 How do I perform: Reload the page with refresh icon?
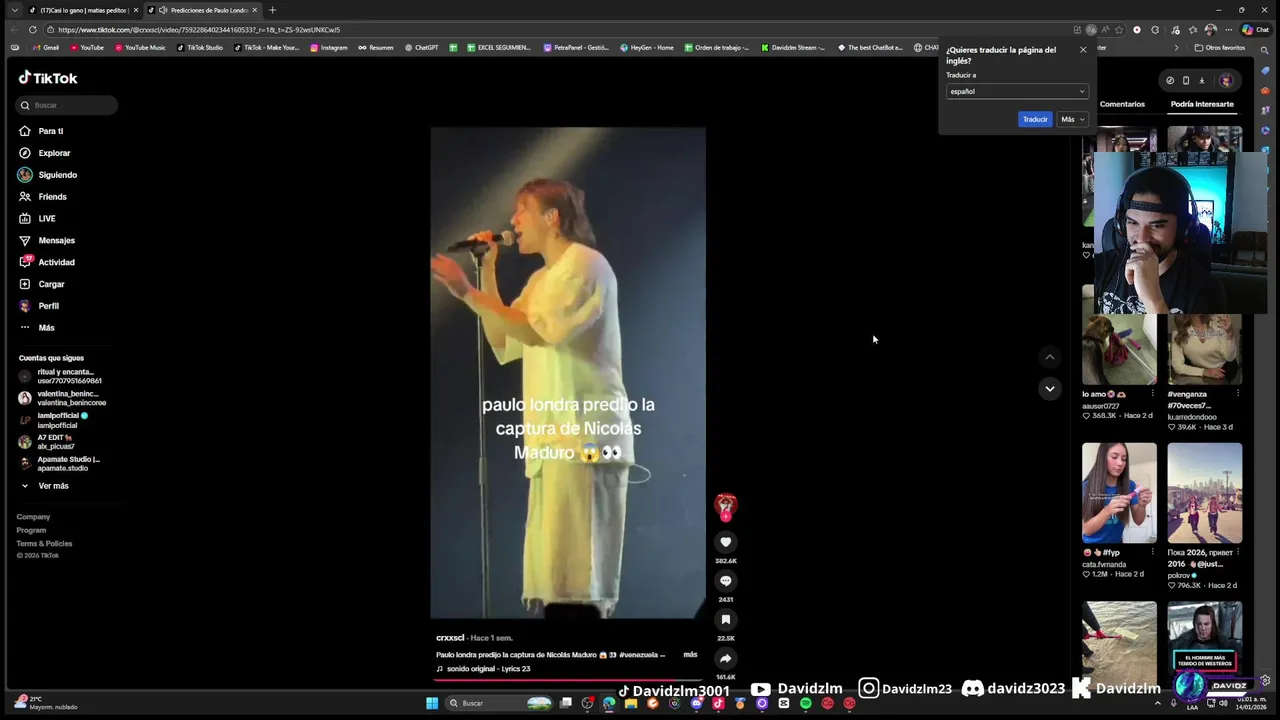pyautogui.click(x=33, y=30)
